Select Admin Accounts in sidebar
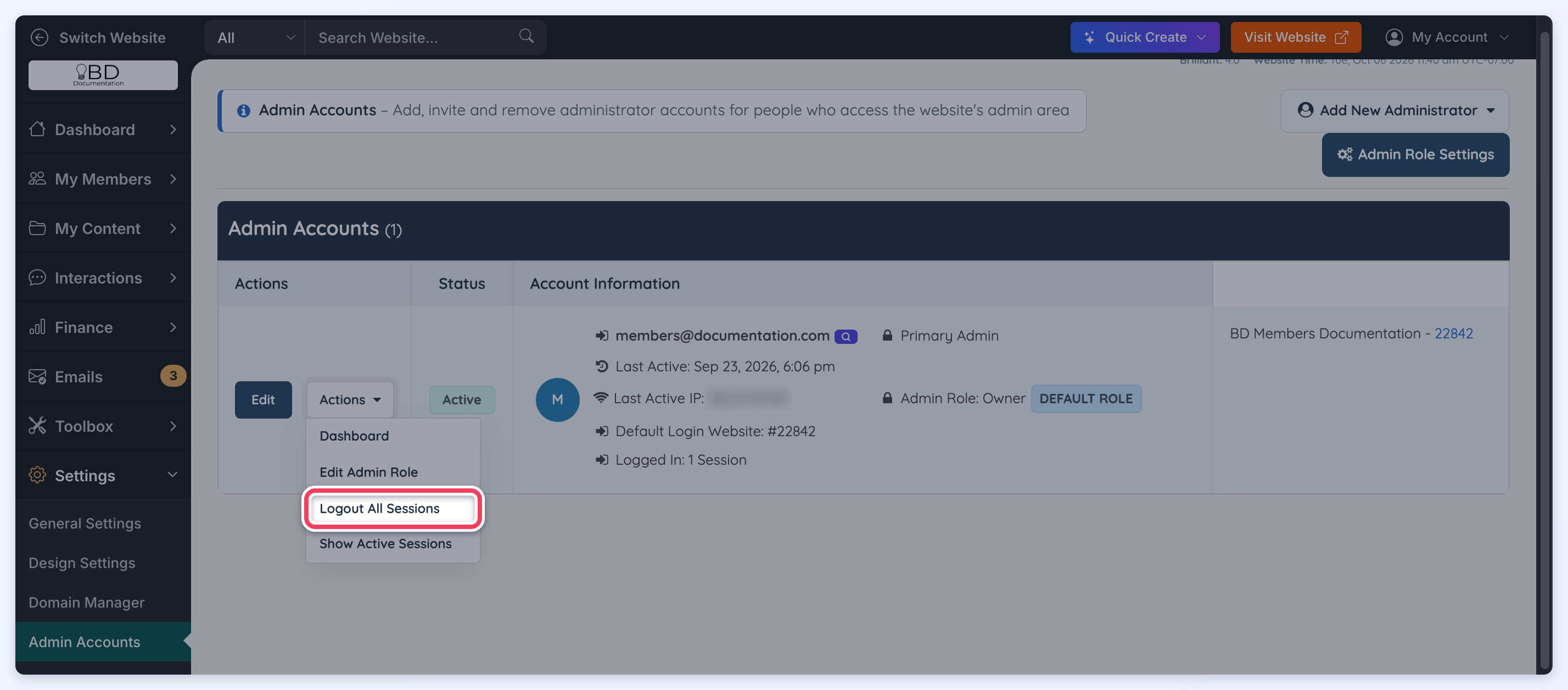 click(x=103, y=642)
